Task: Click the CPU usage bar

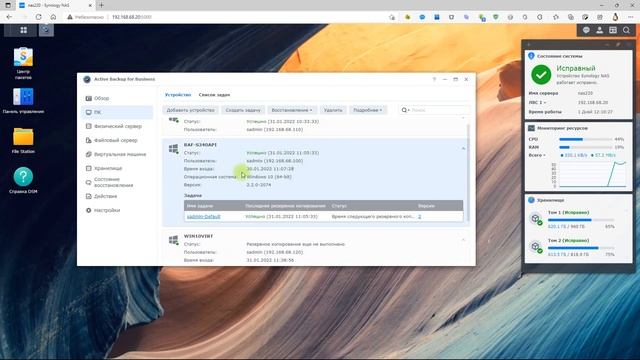Action: pos(585,140)
